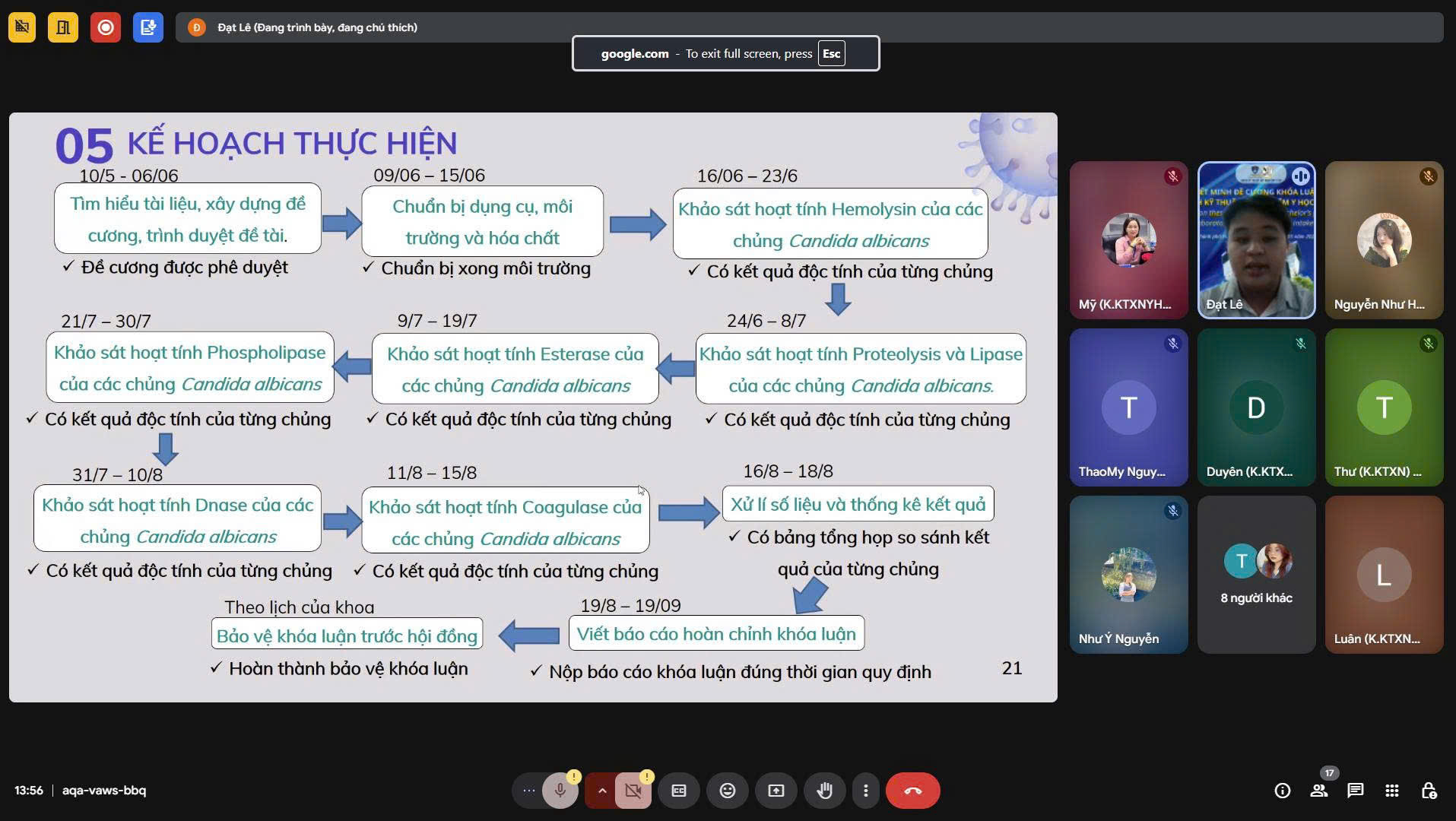Leave the call with red hang-up button

click(912, 791)
